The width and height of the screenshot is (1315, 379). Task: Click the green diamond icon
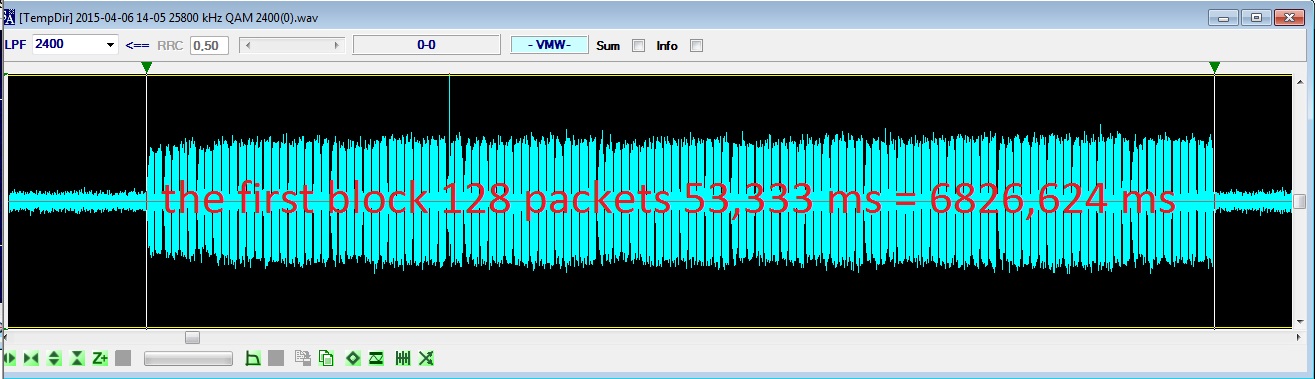coord(353,358)
